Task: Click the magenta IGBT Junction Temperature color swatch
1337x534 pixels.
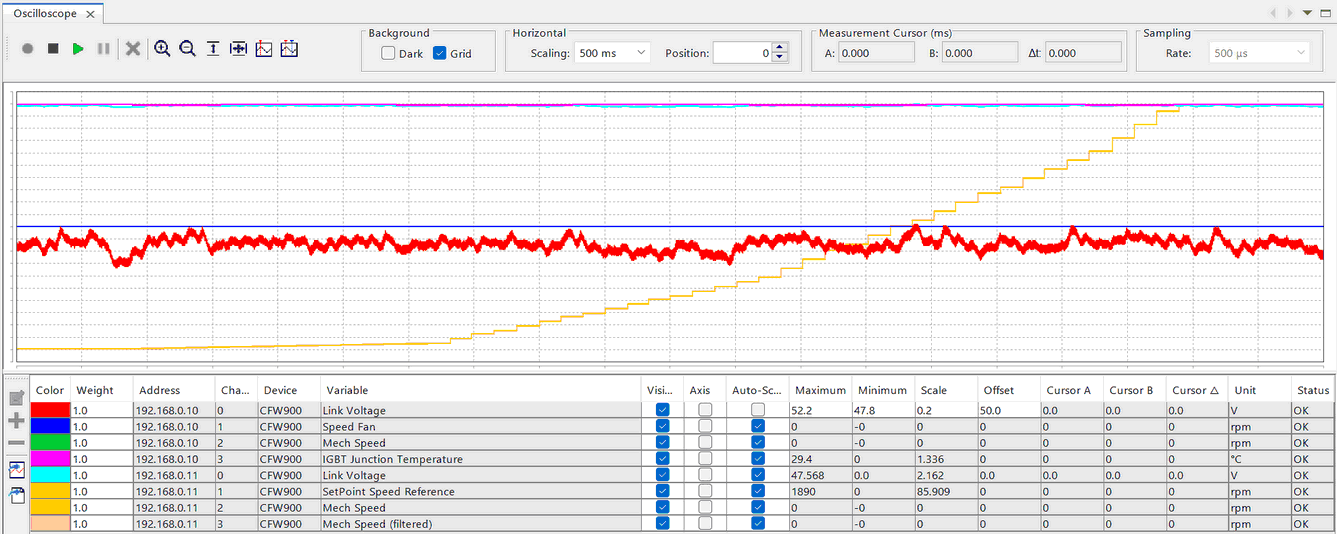Action: [50, 459]
